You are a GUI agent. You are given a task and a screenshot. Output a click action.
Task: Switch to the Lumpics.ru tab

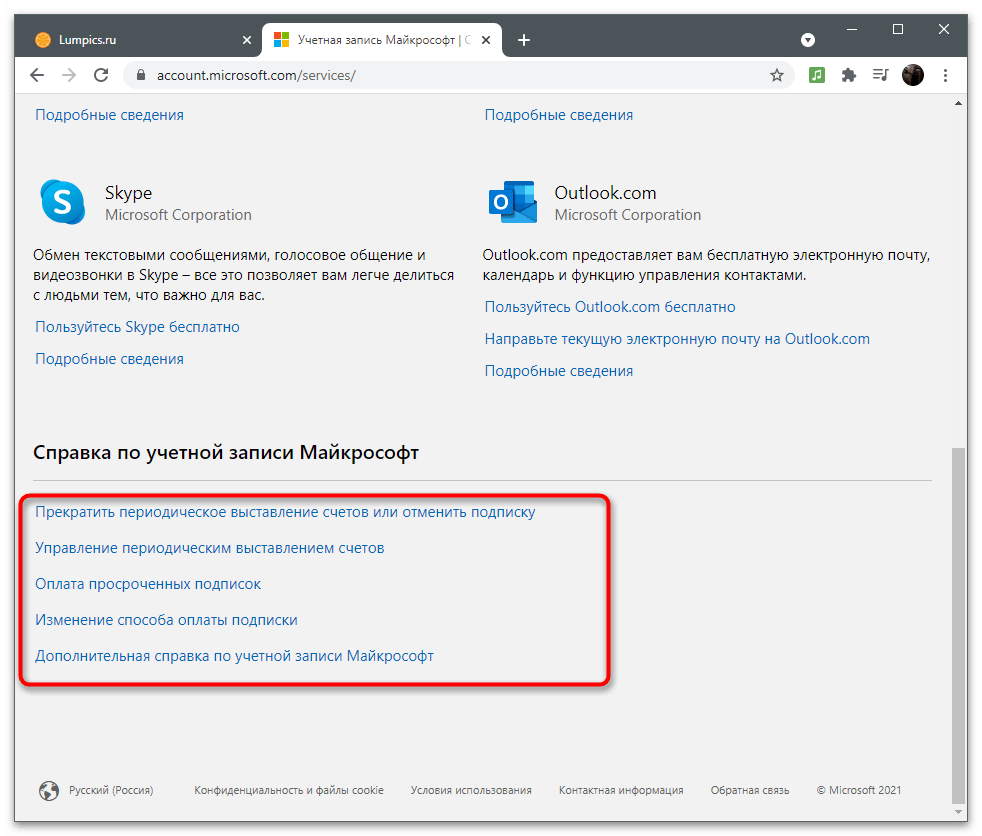(137, 40)
